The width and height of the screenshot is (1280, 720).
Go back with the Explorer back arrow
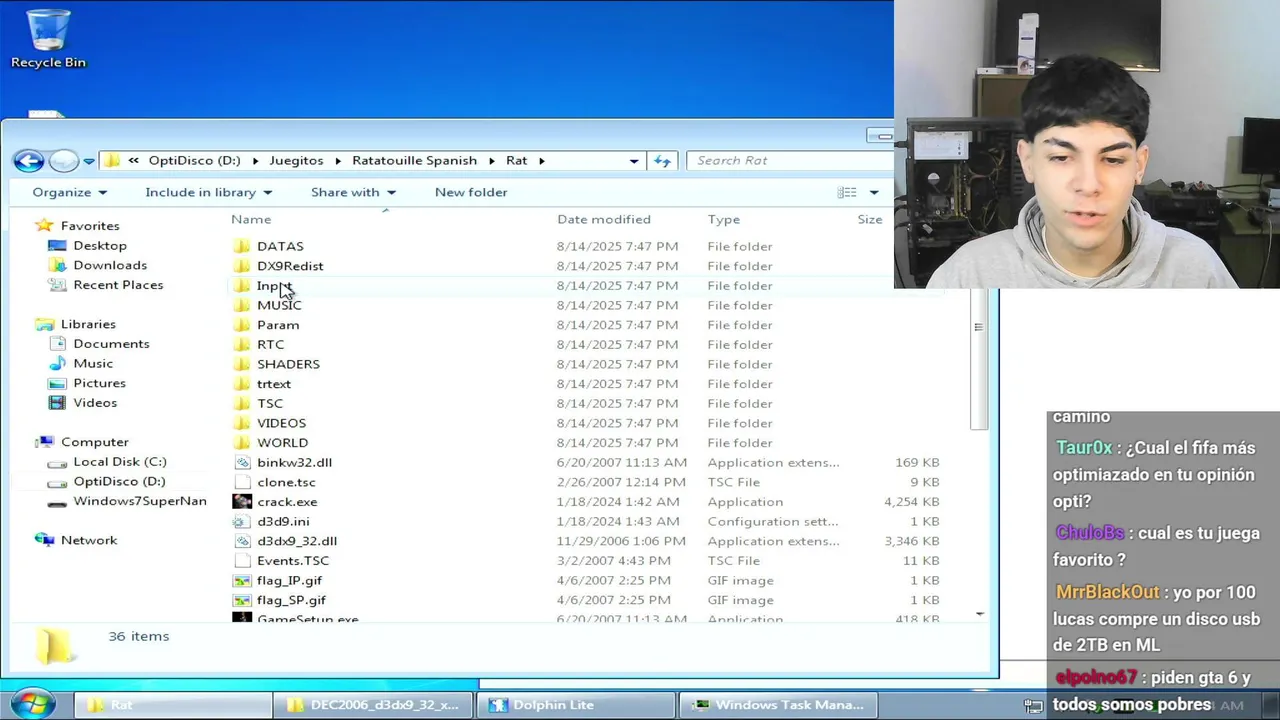[29, 161]
